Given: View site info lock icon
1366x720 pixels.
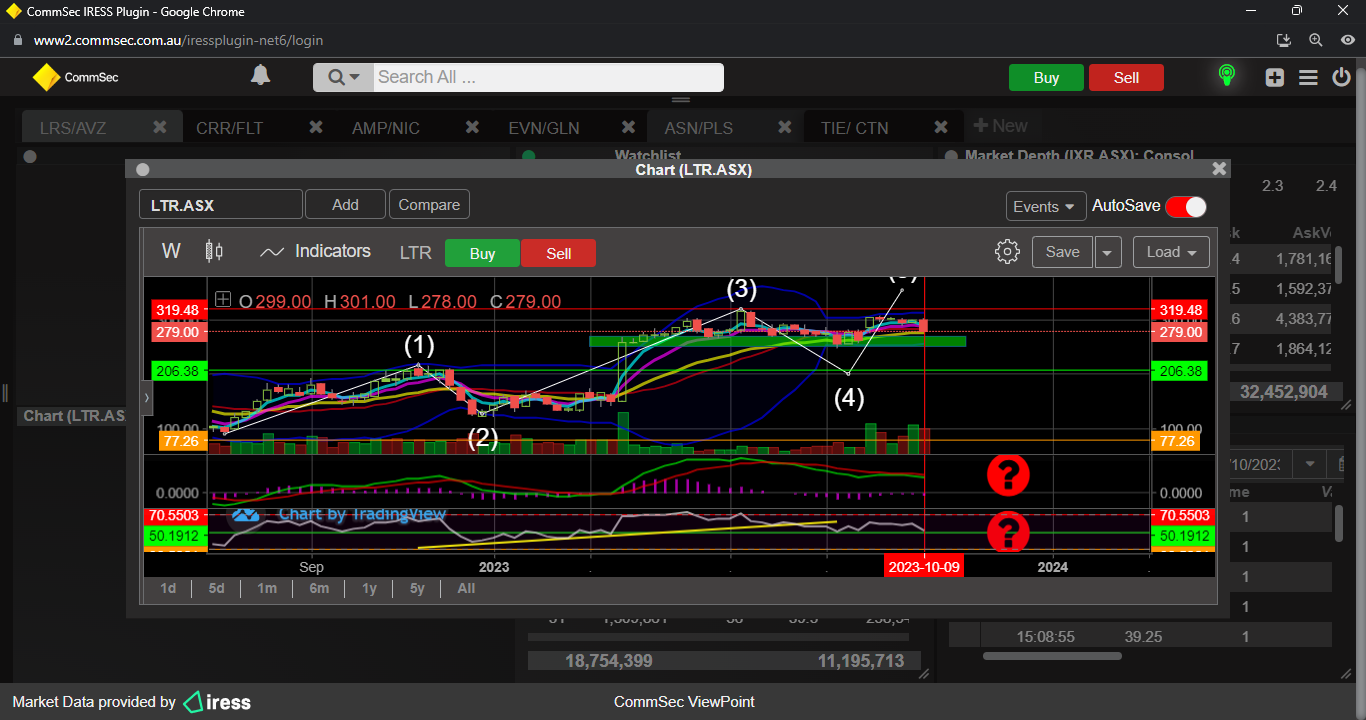Looking at the screenshot, I should [16, 40].
